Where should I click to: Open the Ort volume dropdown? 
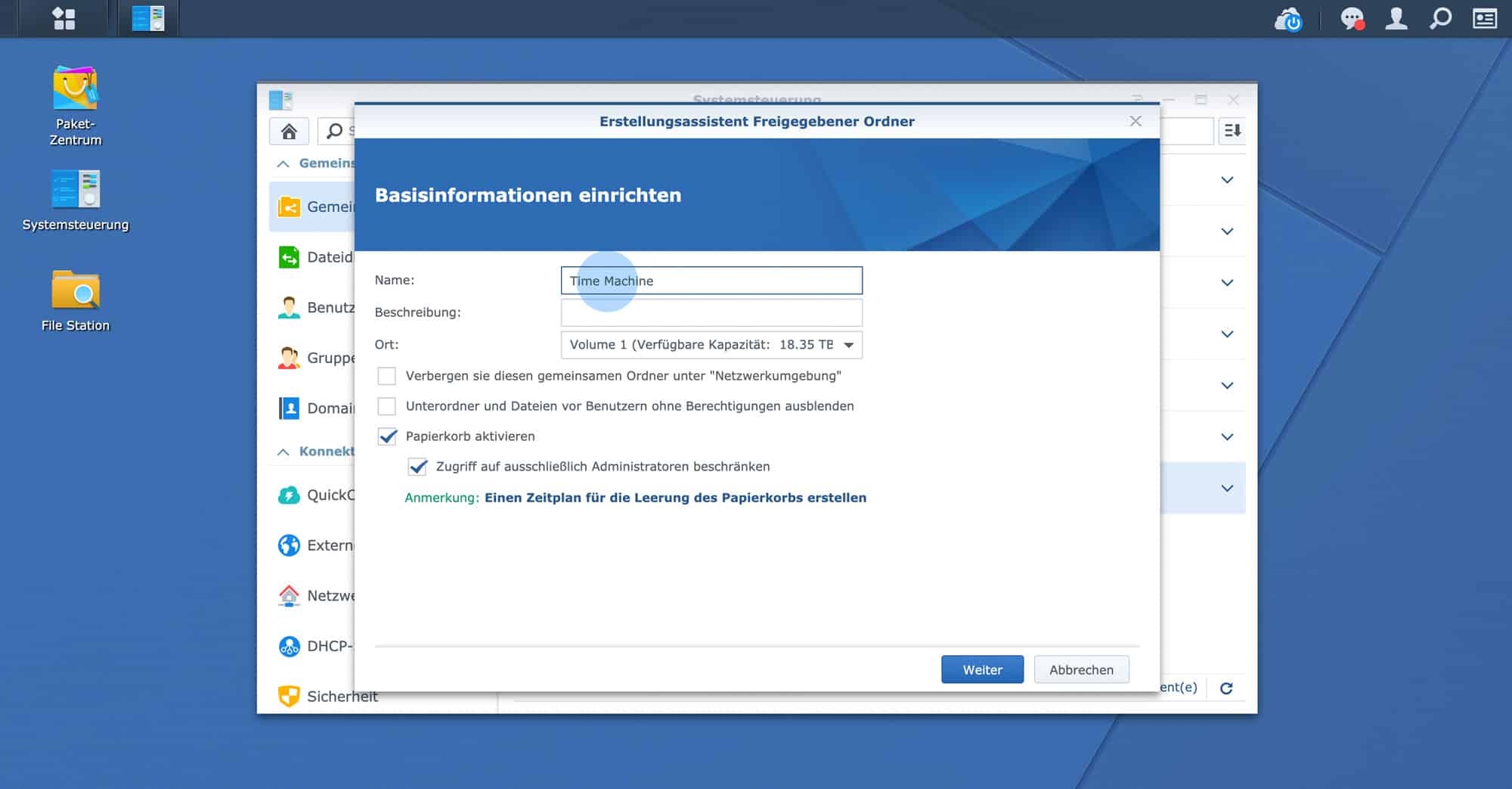tap(711, 345)
